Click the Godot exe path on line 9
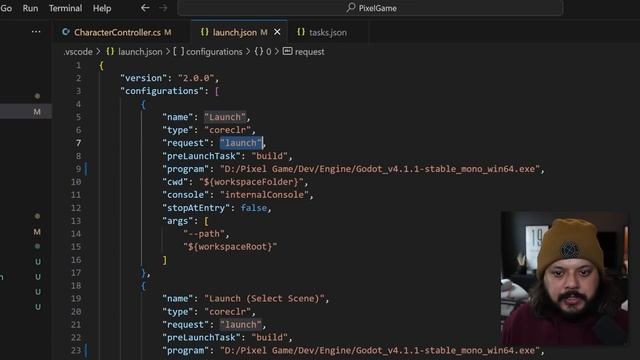Viewport: 640px width, 360px height. coord(380,169)
